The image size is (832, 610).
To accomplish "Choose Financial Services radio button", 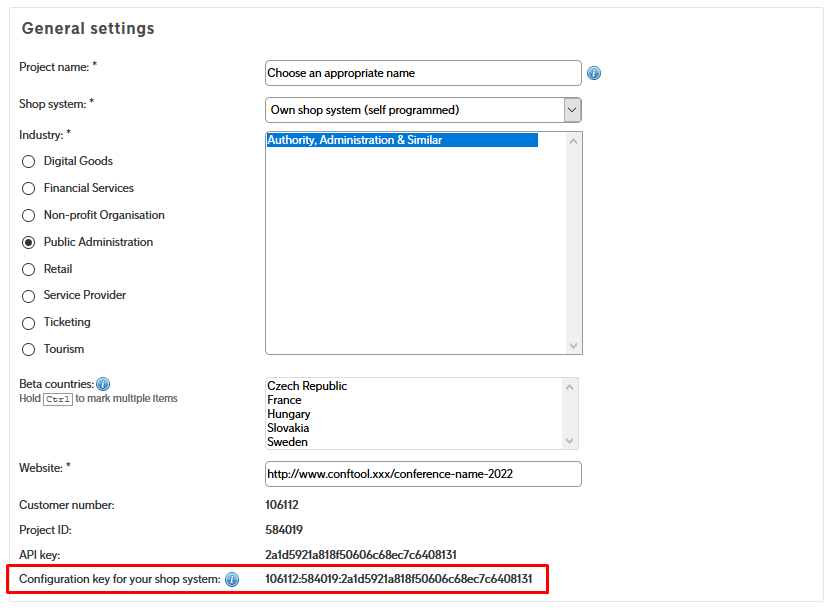I will click(29, 188).
